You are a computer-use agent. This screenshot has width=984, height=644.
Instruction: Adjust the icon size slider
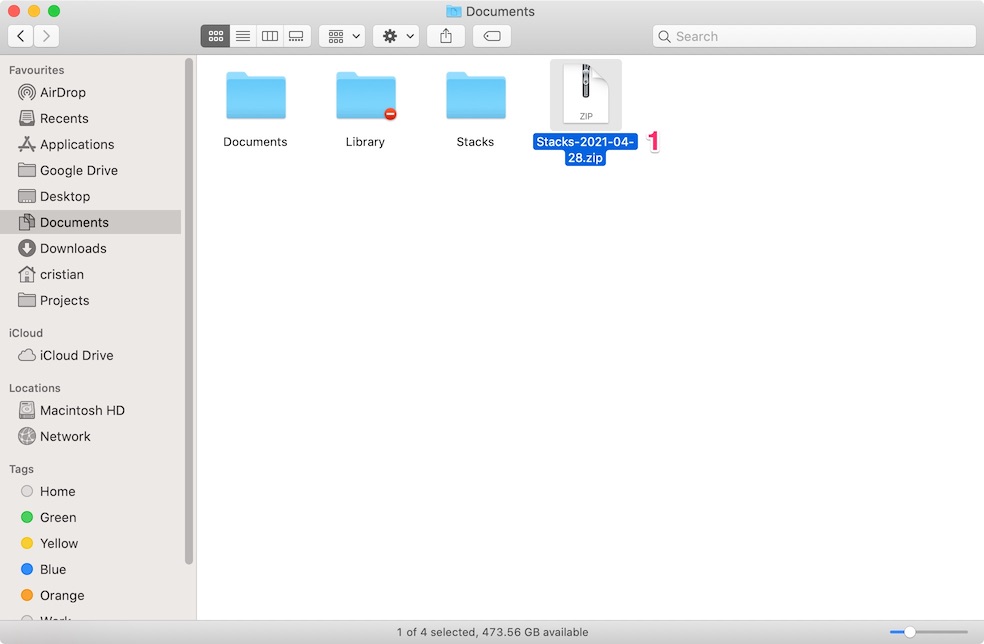pos(910,632)
